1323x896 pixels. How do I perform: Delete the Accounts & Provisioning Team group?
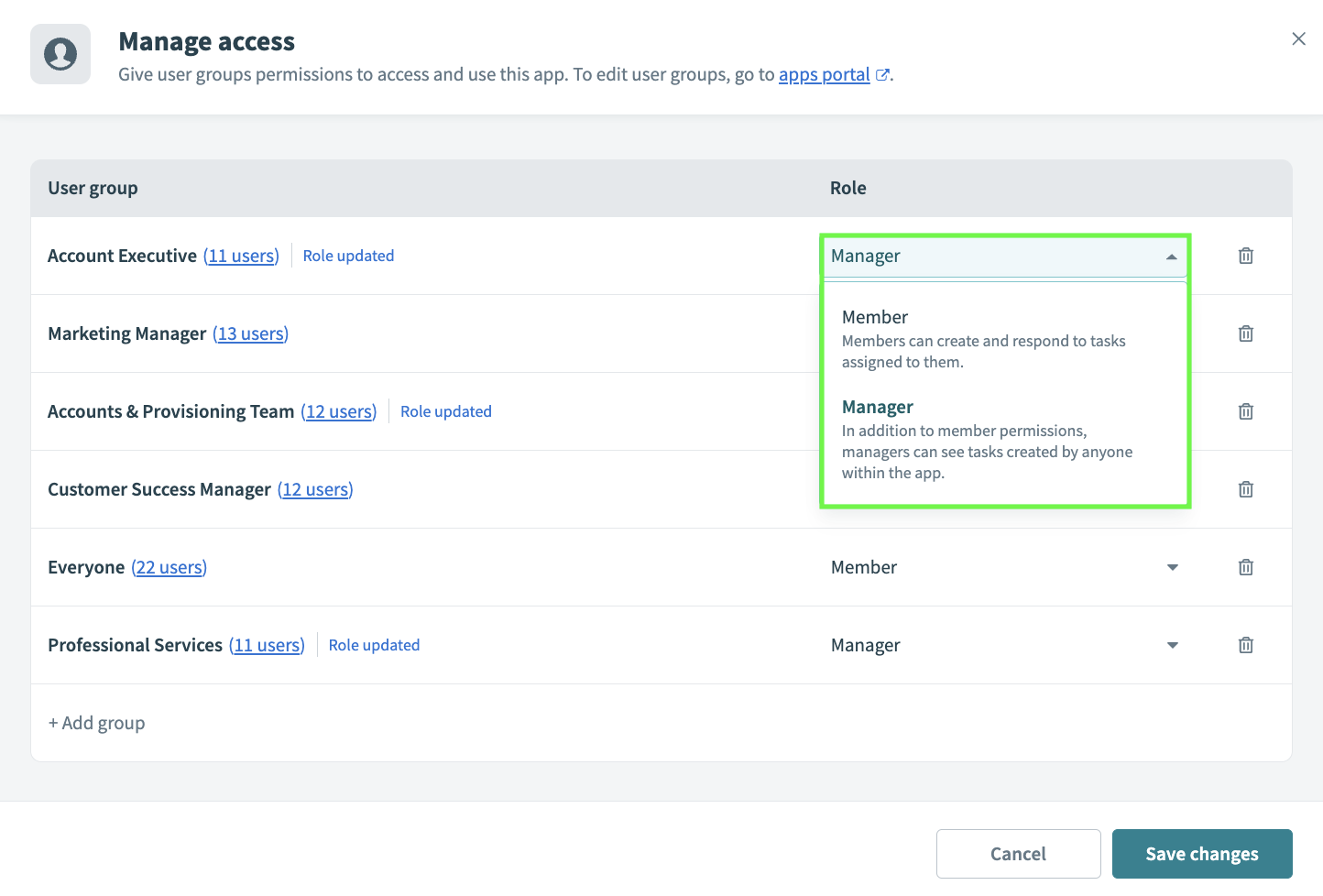(x=1245, y=411)
